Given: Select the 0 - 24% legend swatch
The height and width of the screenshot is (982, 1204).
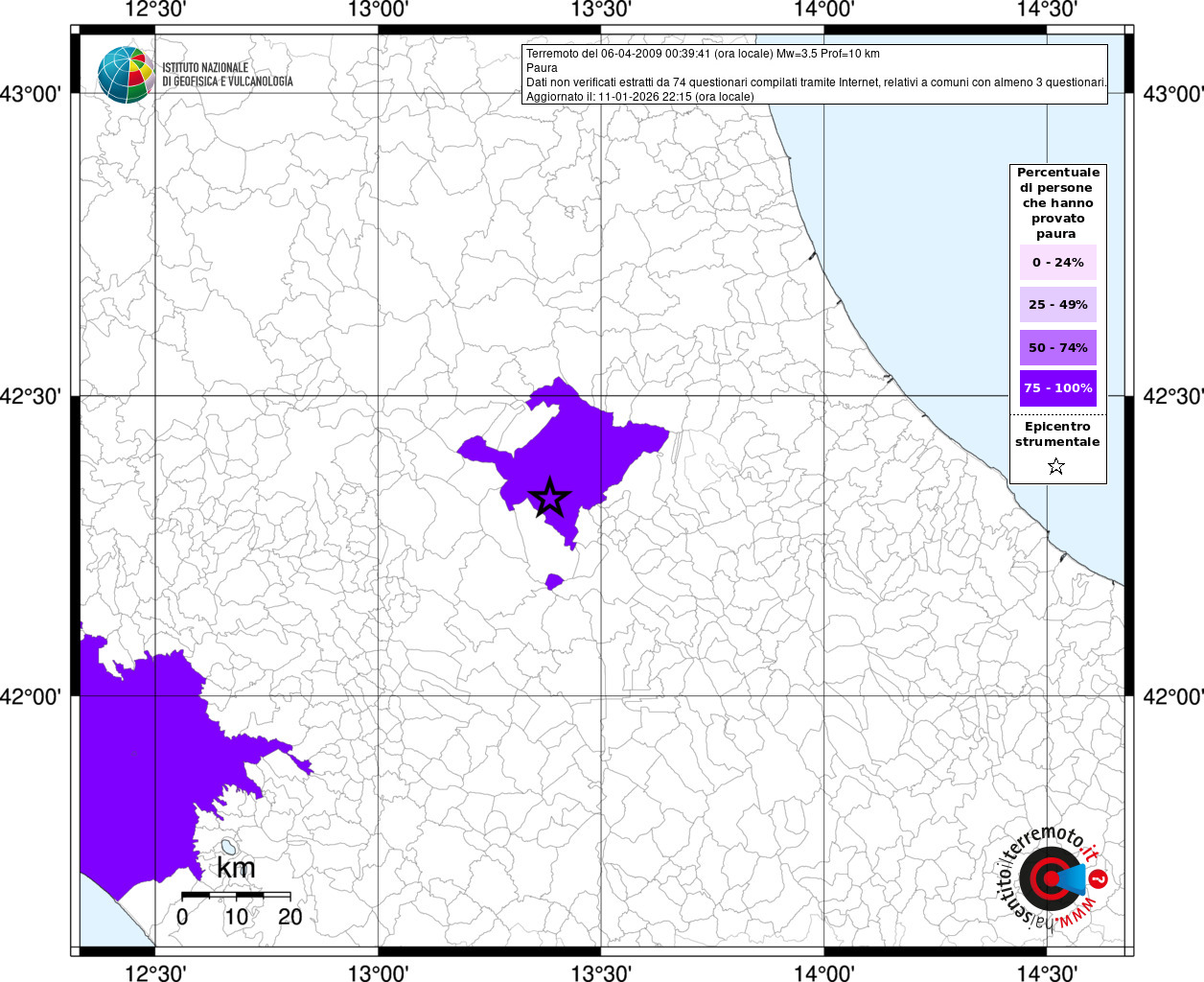Looking at the screenshot, I should click(1057, 262).
